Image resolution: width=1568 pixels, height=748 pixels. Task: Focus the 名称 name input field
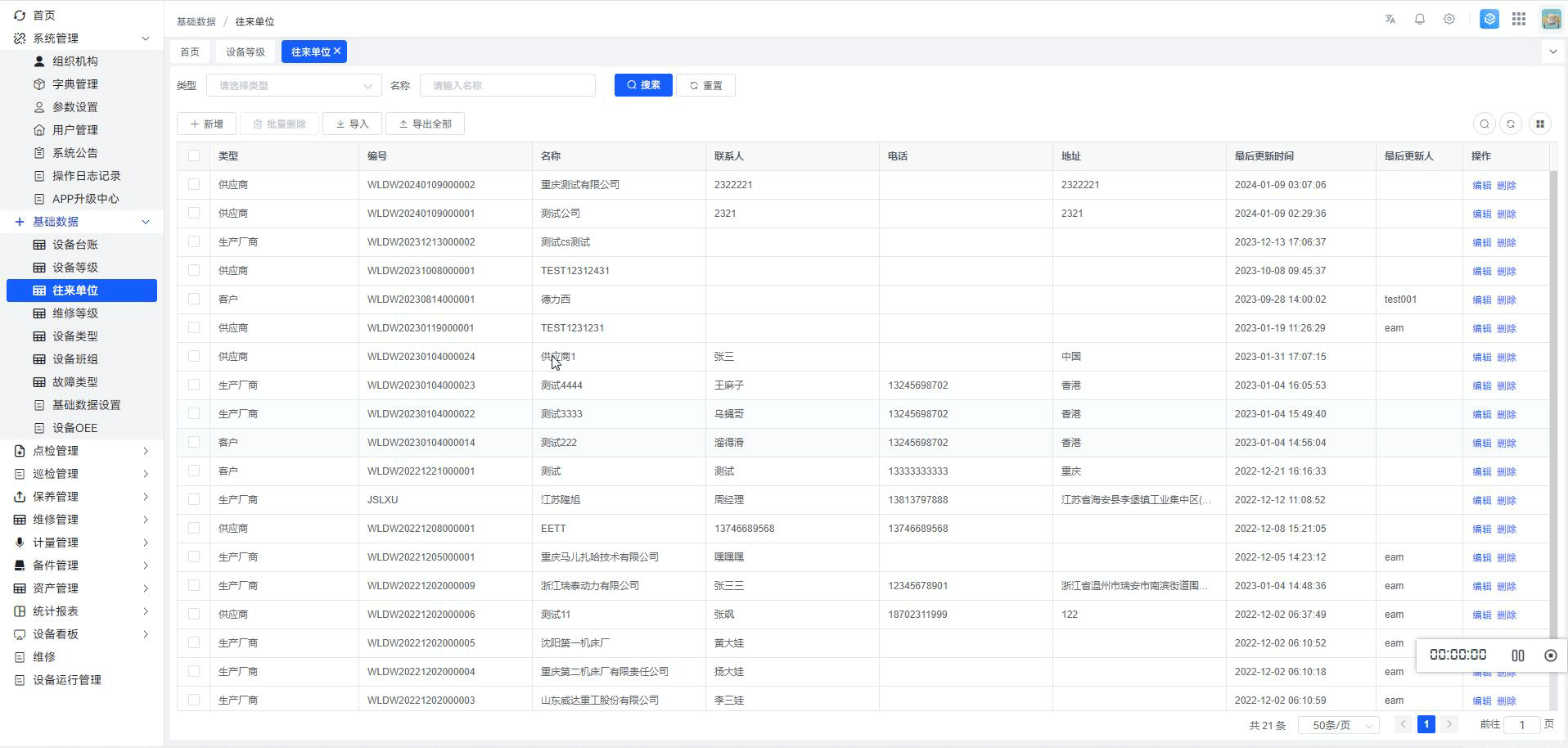click(507, 85)
